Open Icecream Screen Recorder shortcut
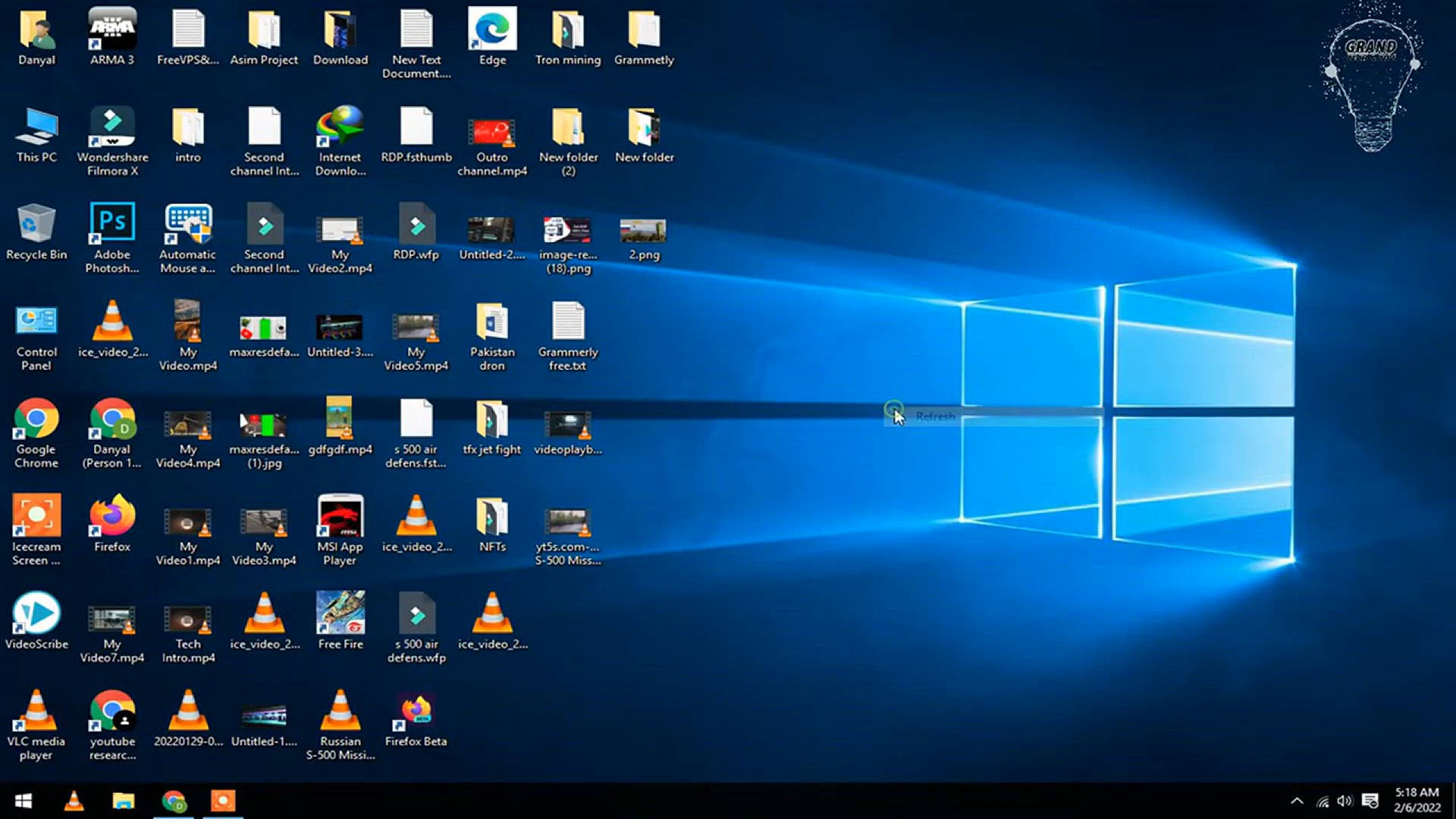1456x819 pixels. (36, 530)
